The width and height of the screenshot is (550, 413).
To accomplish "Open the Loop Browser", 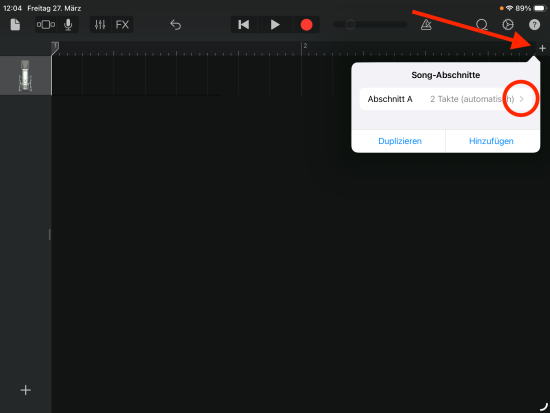I will point(482,25).
